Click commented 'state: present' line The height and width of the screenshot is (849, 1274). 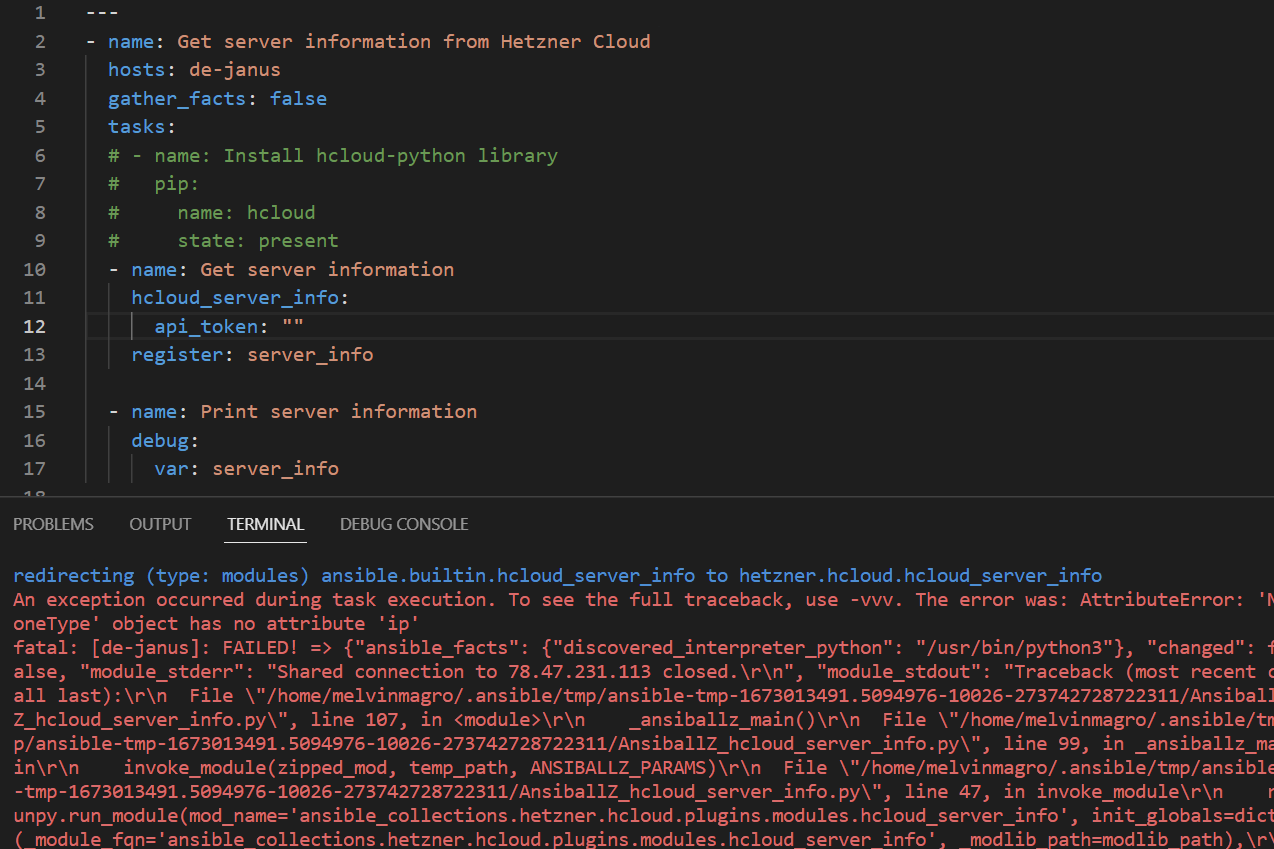(x=224, y=241)
